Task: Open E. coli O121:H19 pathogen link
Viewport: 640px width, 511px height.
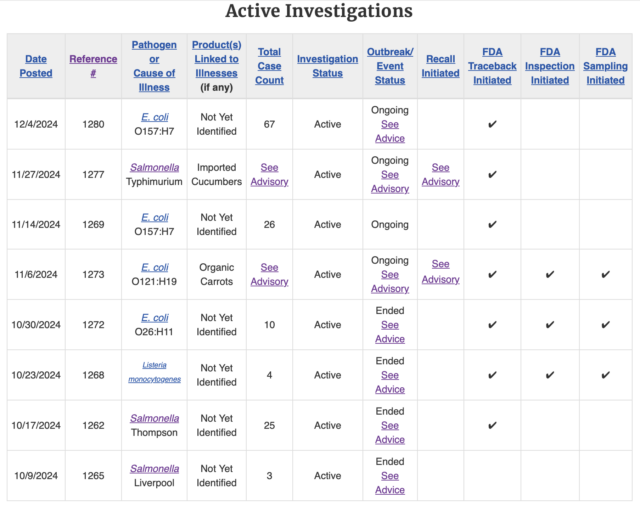Action: pos(155,267)
